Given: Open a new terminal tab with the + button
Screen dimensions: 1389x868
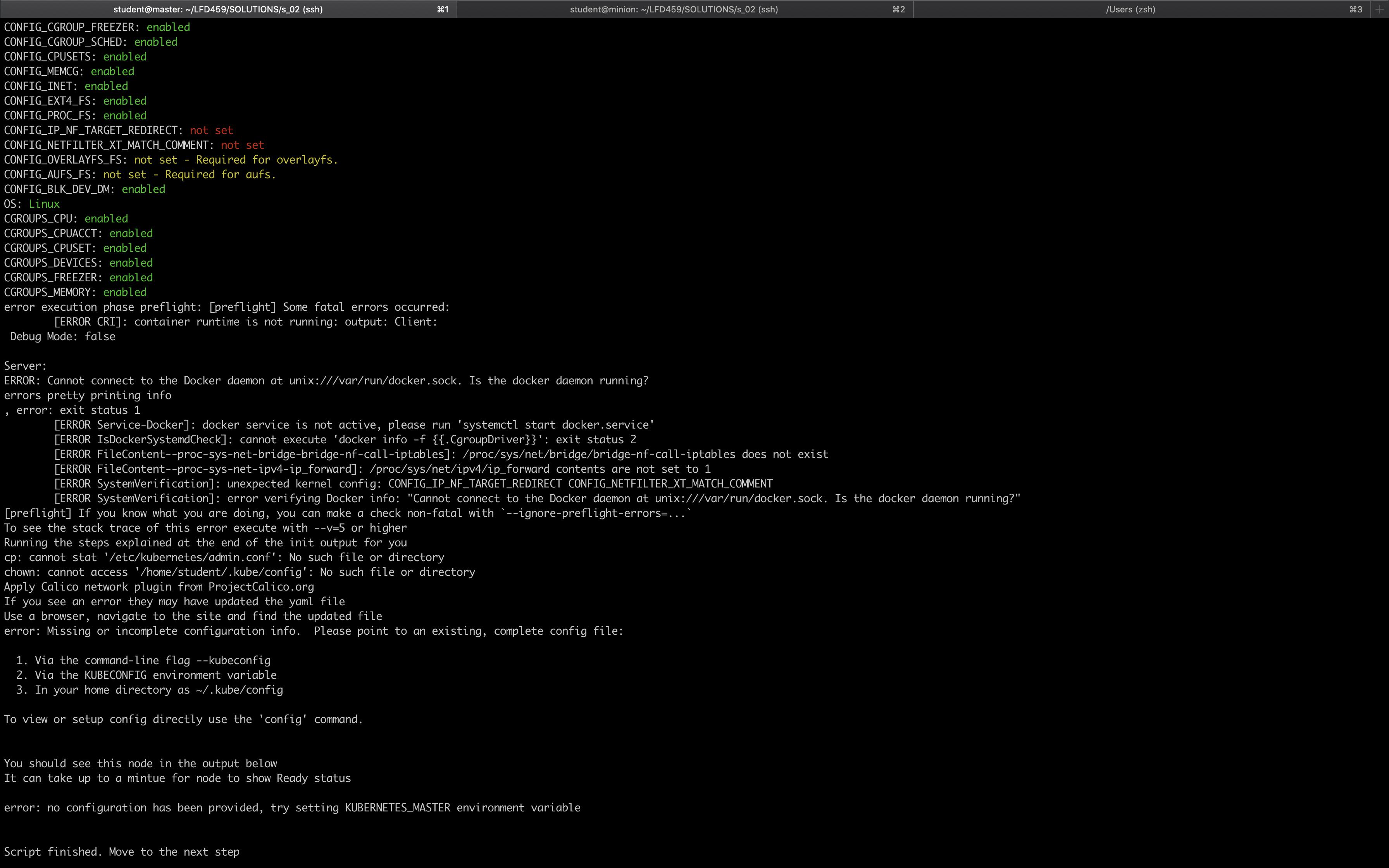Looking at the screenshot, I should click(1380, 9).
